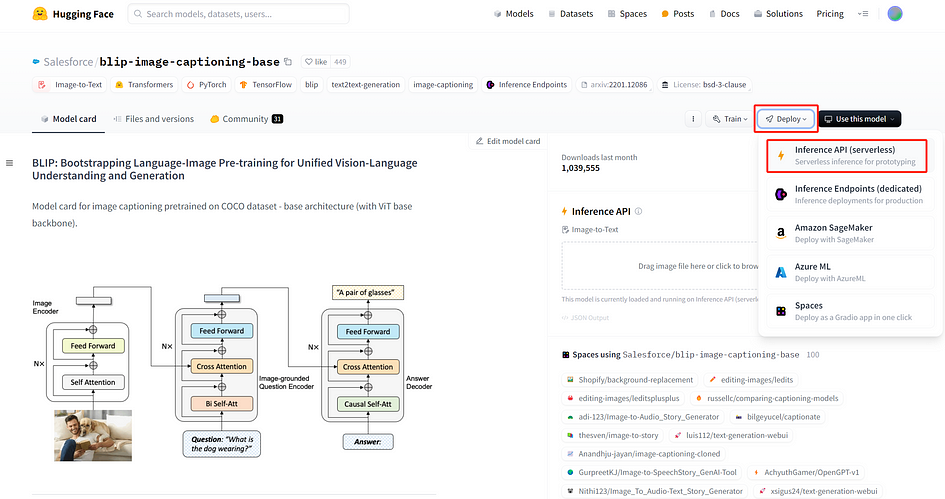Open the user avatar menu
945x499 pixels.
(x=895, y=14)
